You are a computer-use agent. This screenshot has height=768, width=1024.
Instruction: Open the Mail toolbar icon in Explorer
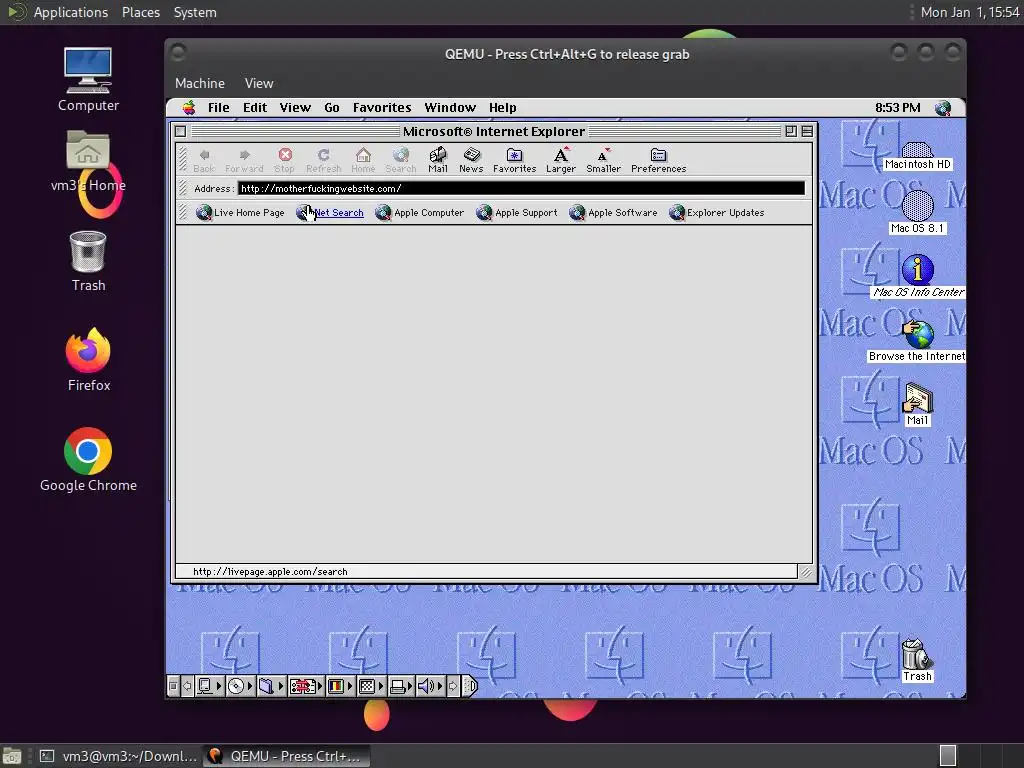pyautogui.click(x=438, y=160)
